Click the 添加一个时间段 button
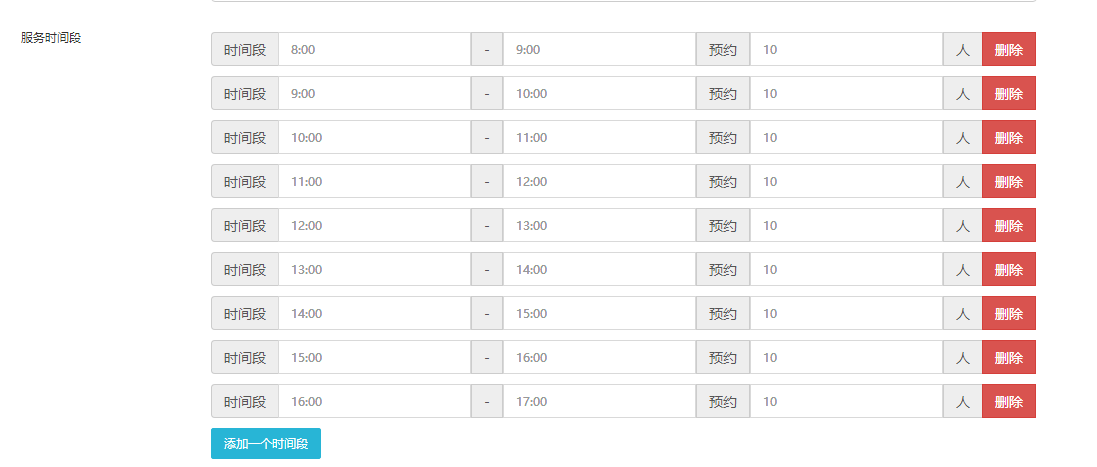Image resolution: width=1097 pixels, height=467 pixels. tap(265, 443)
